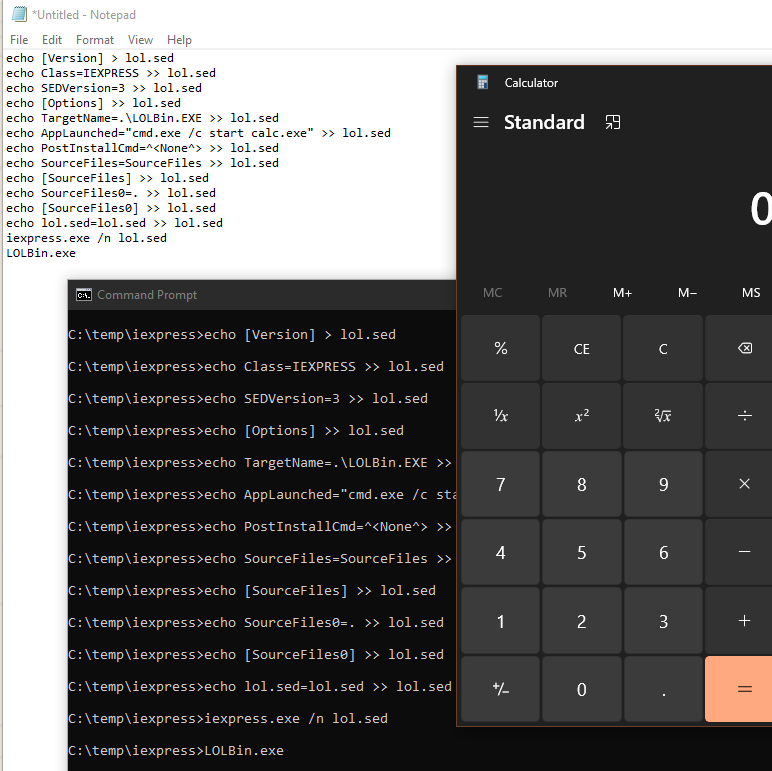The width and height of the screenshot is (772, 771).
Task: Open Notepad Help menu
Action: point(179,40)
